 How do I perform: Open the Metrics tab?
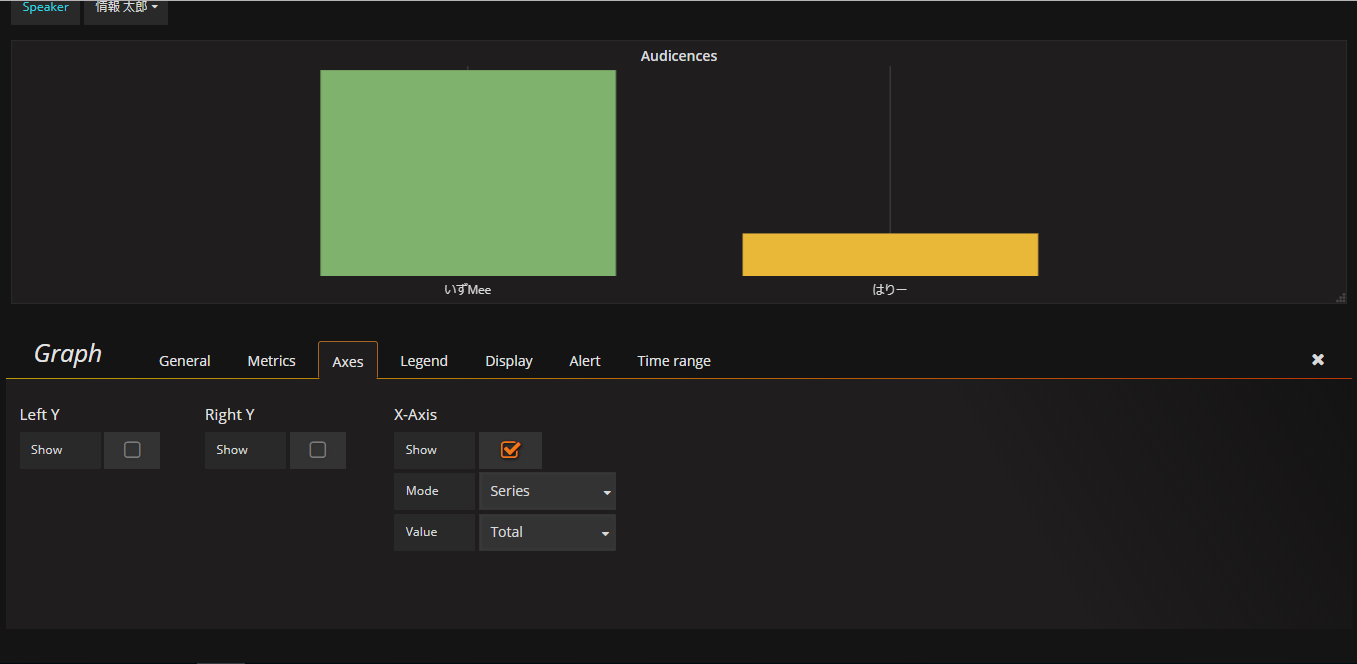(x=271, y=361)
